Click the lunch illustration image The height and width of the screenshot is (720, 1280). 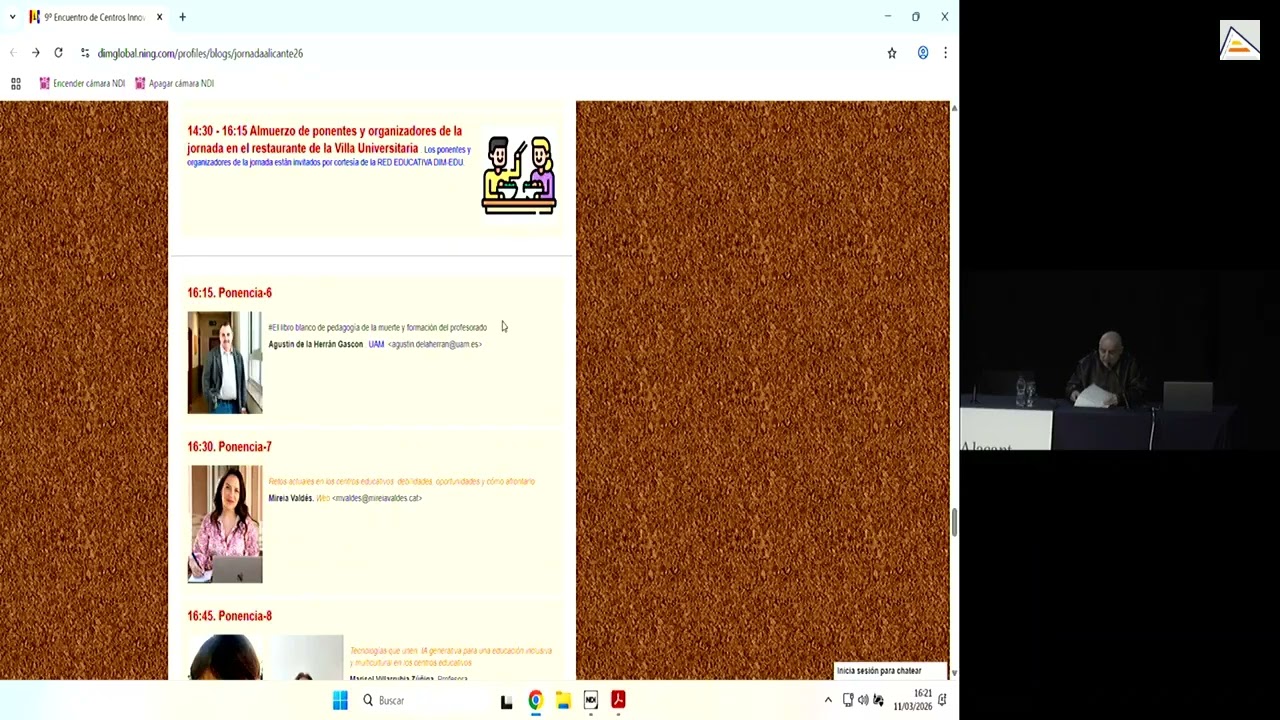coord(519,175)
